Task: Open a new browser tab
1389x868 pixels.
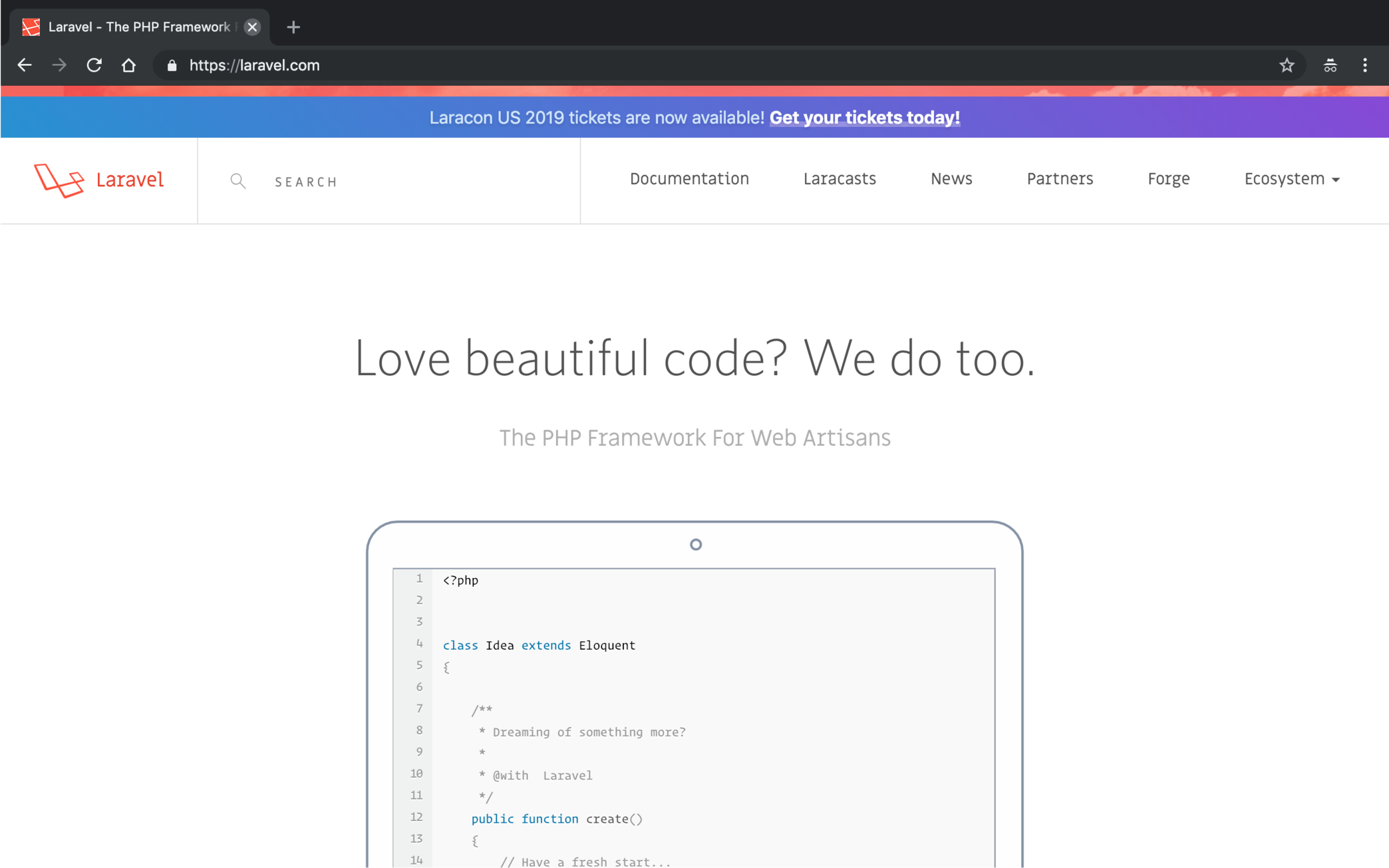Action: [293, 27]
